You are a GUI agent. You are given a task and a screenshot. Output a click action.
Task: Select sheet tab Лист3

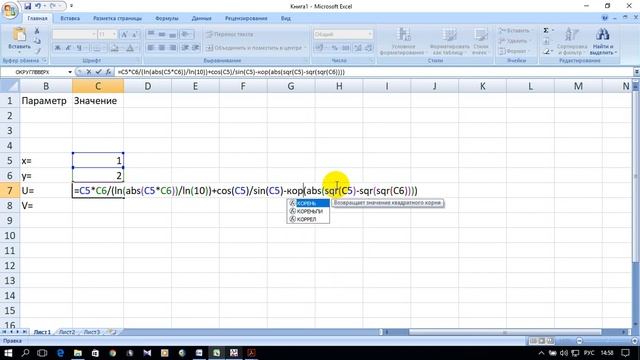coord(92,332)
